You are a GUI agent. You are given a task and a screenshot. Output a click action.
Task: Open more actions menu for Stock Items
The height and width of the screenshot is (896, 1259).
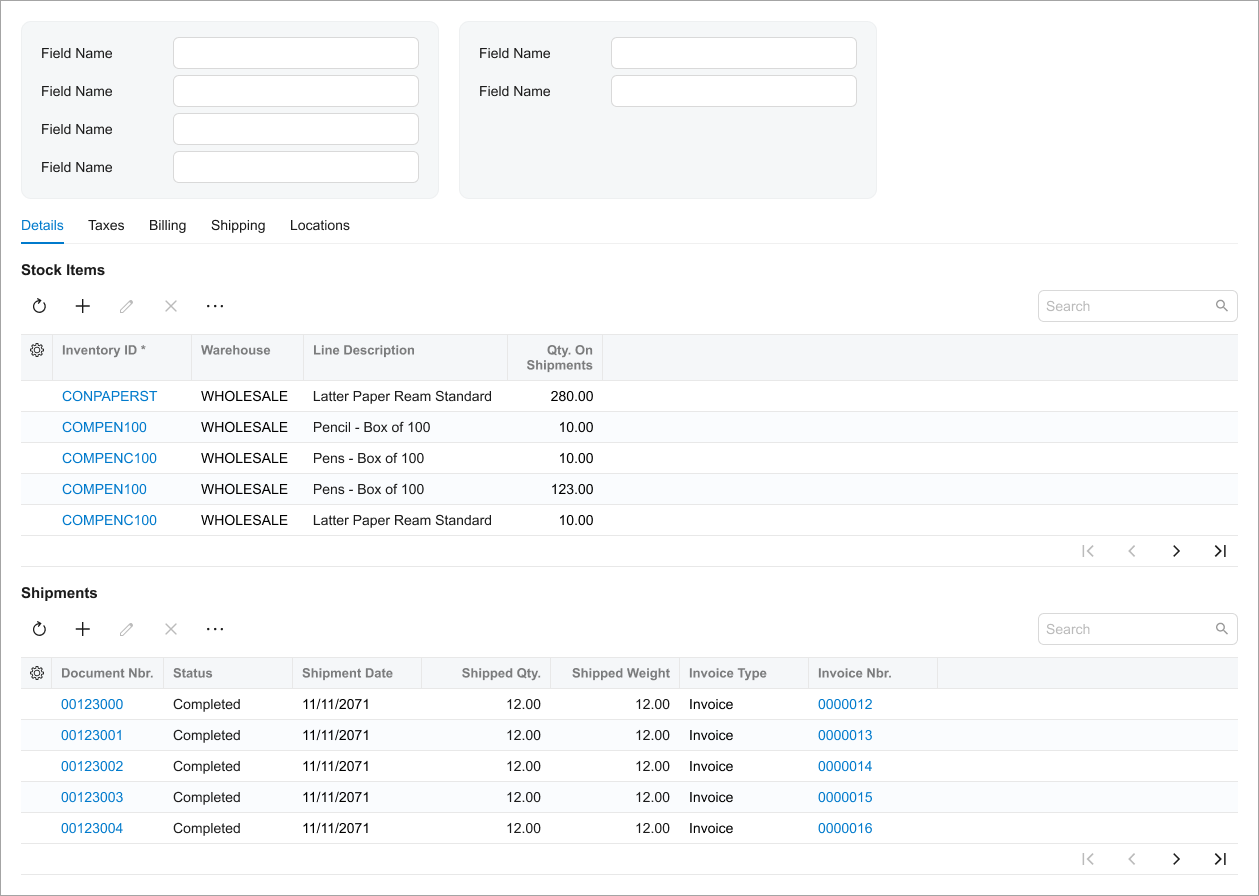point(215,306)
